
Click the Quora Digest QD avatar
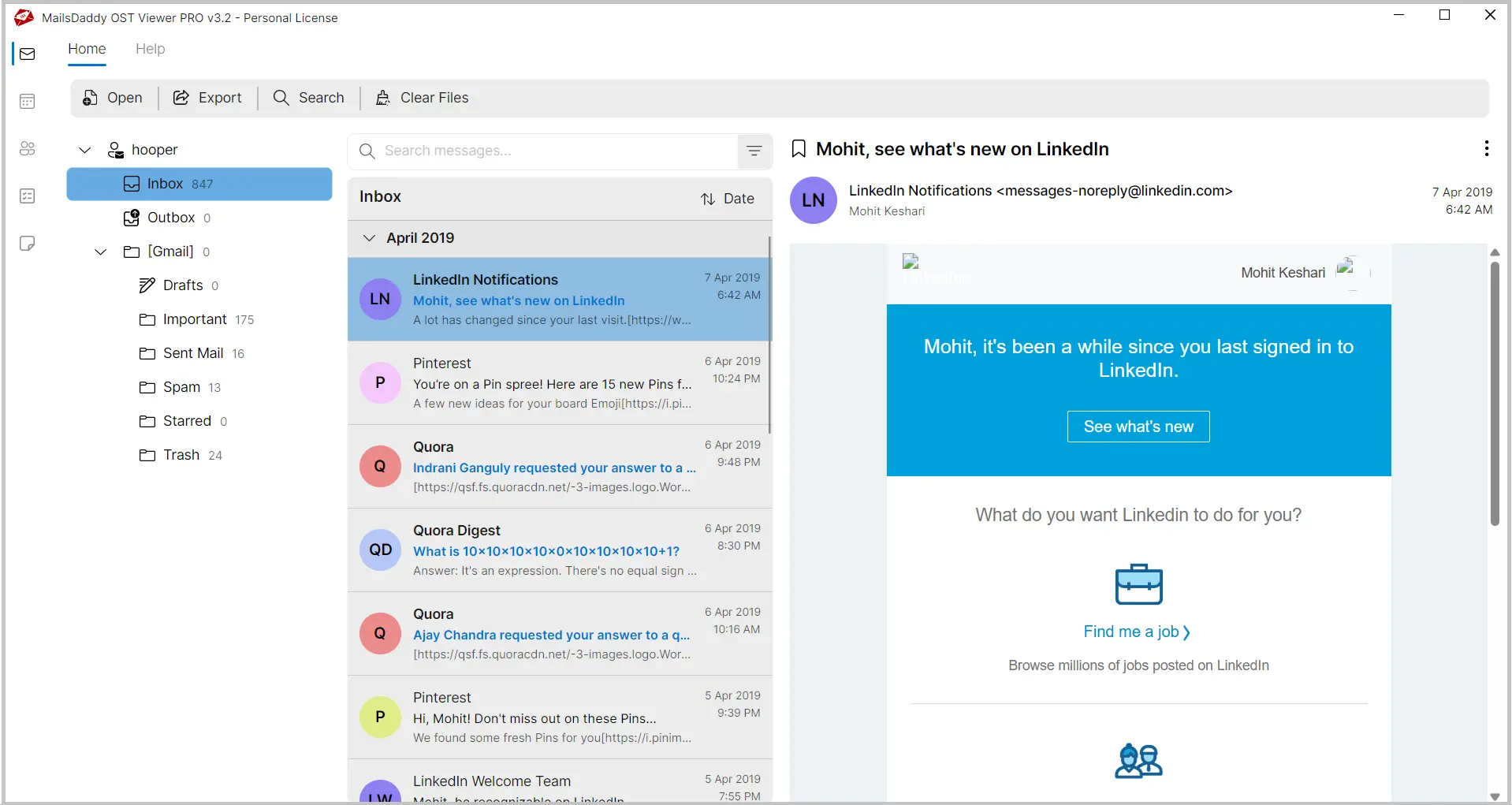click(380, 550)
